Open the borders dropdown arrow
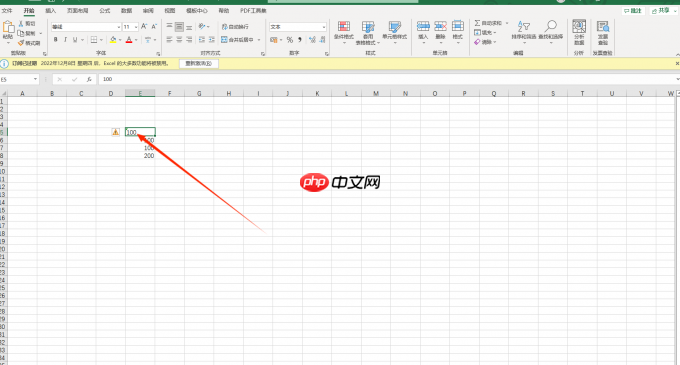680x365 pixels. pos(101,40)
